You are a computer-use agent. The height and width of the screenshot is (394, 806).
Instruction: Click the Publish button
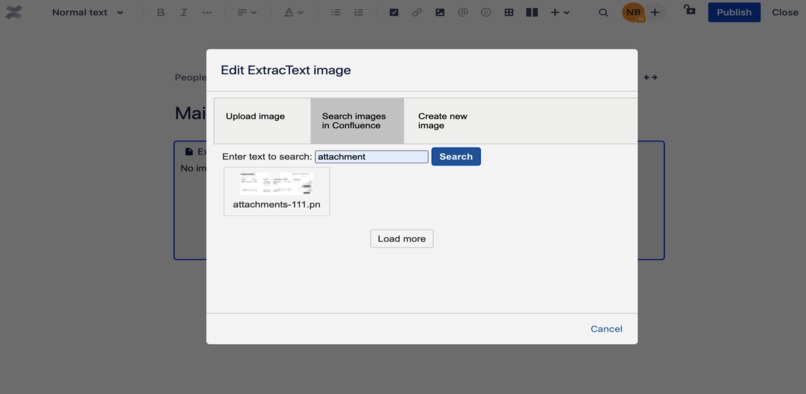click(734, 12)
